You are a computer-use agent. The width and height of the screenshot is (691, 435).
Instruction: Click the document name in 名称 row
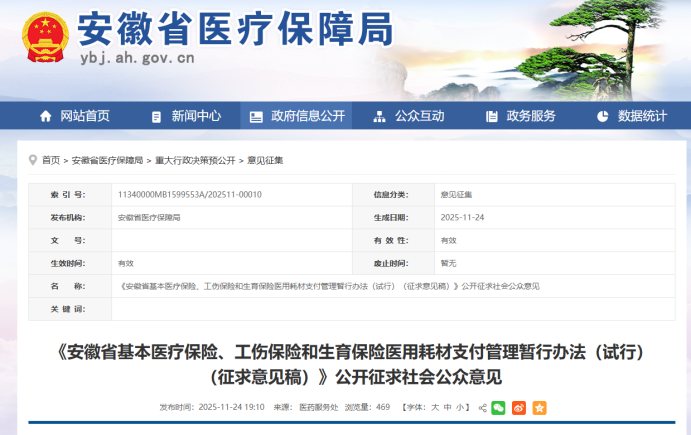[x=329, y=286]
